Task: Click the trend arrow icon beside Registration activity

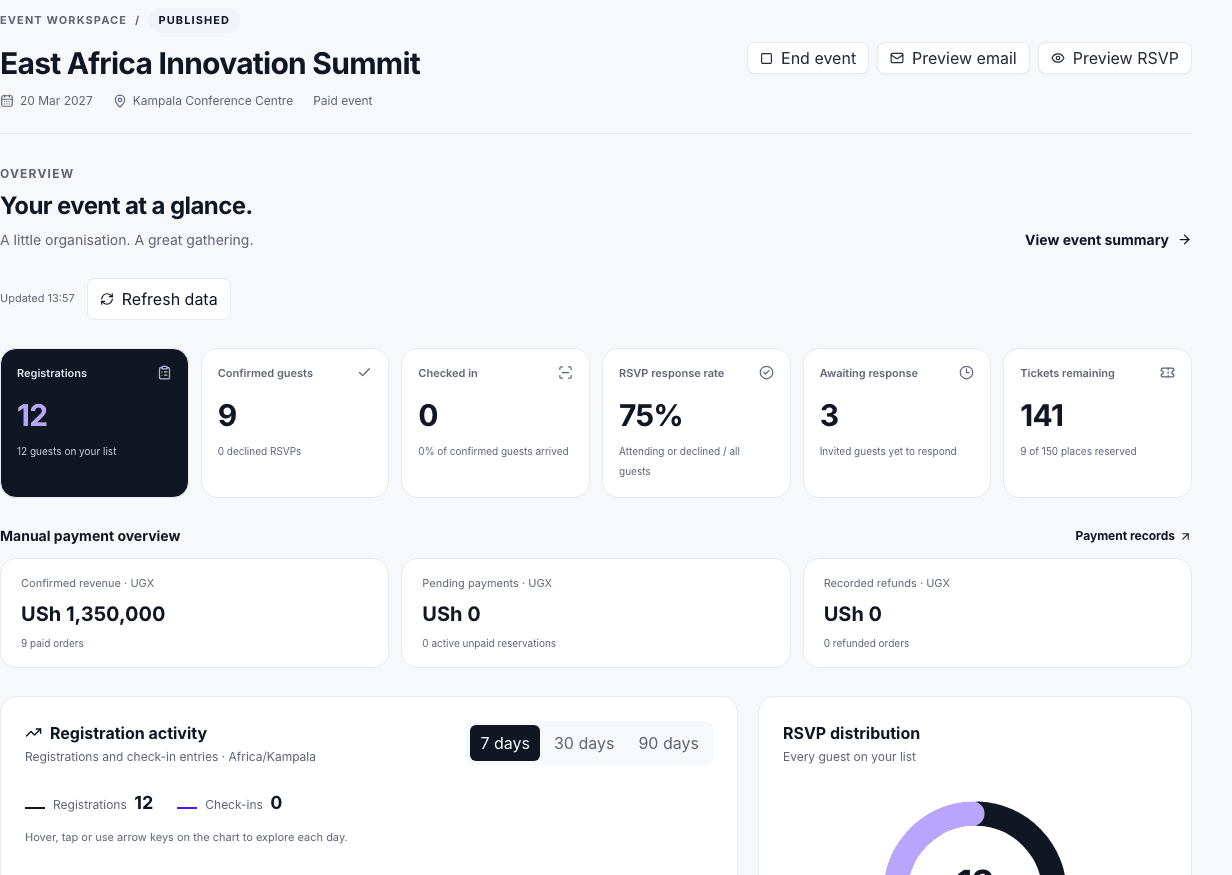Action: (33, 733)
